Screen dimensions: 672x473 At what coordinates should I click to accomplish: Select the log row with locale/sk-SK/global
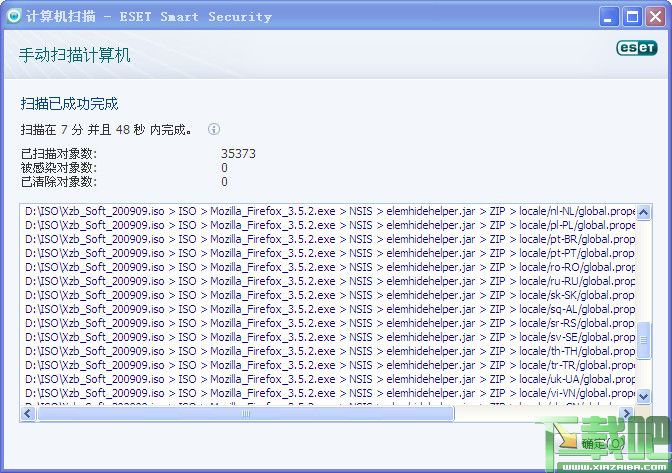pyautogui.click(x=330, y=295)
